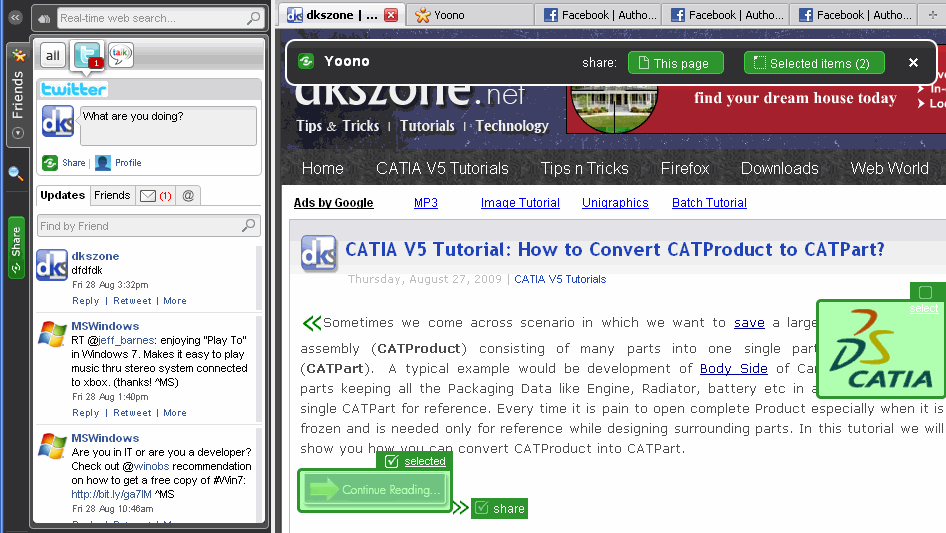Share 'This page' button
Image resolution: width=946 pixels, height=533 pixels.
676,63
